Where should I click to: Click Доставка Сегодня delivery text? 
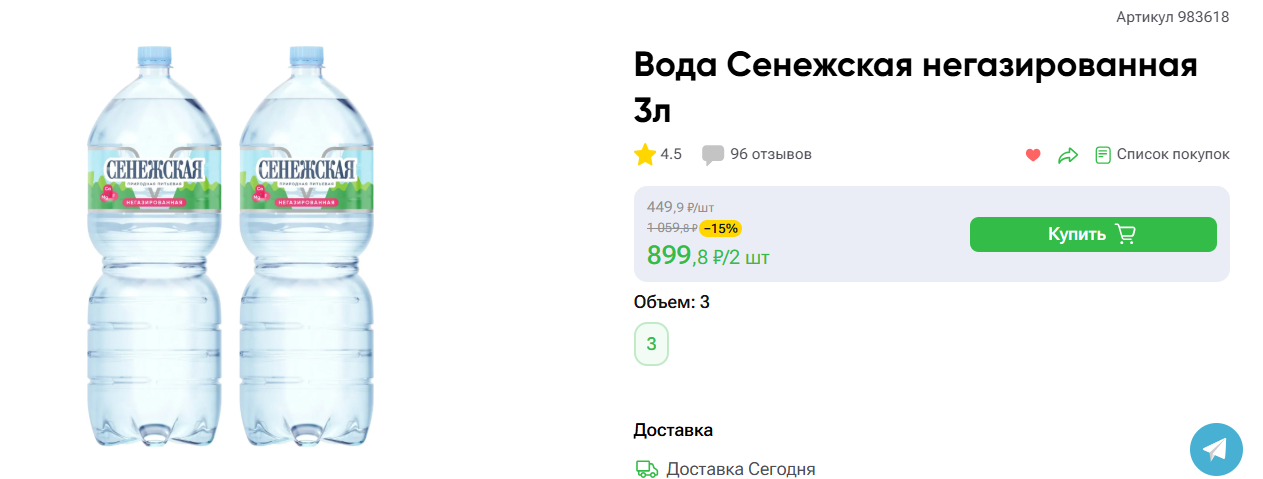pos(740,469)
